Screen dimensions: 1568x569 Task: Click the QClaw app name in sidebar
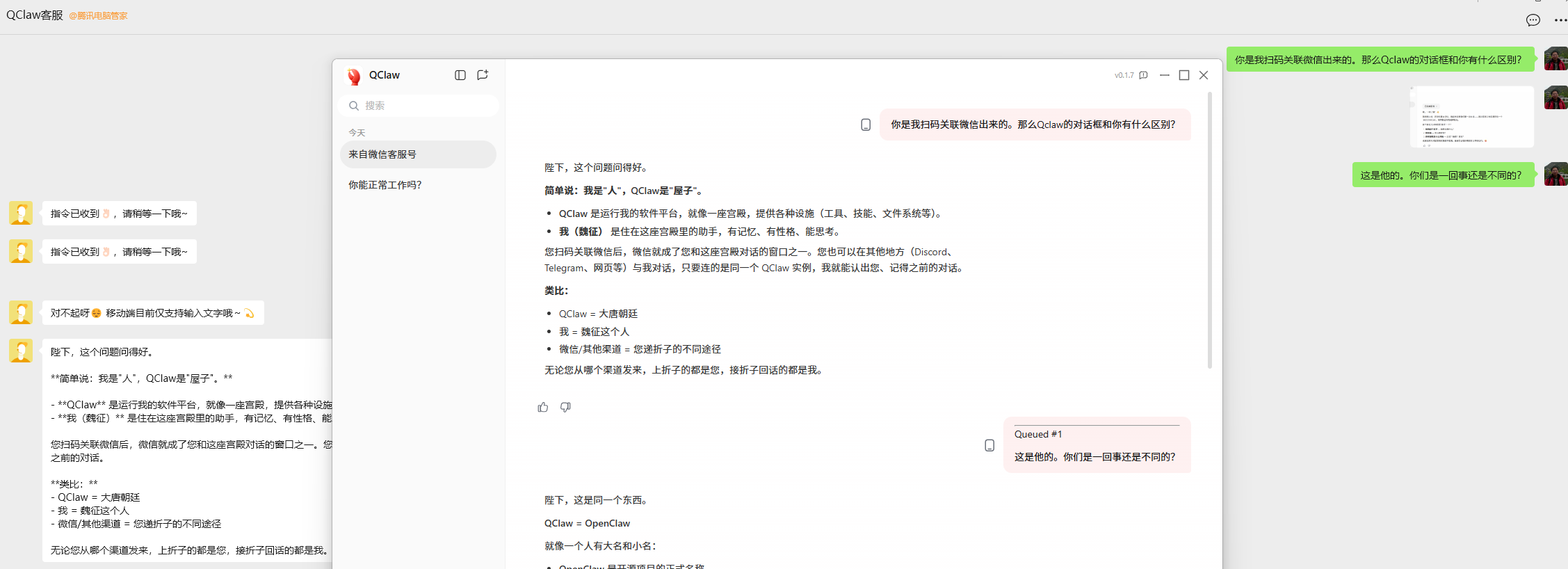pos(385,75)
